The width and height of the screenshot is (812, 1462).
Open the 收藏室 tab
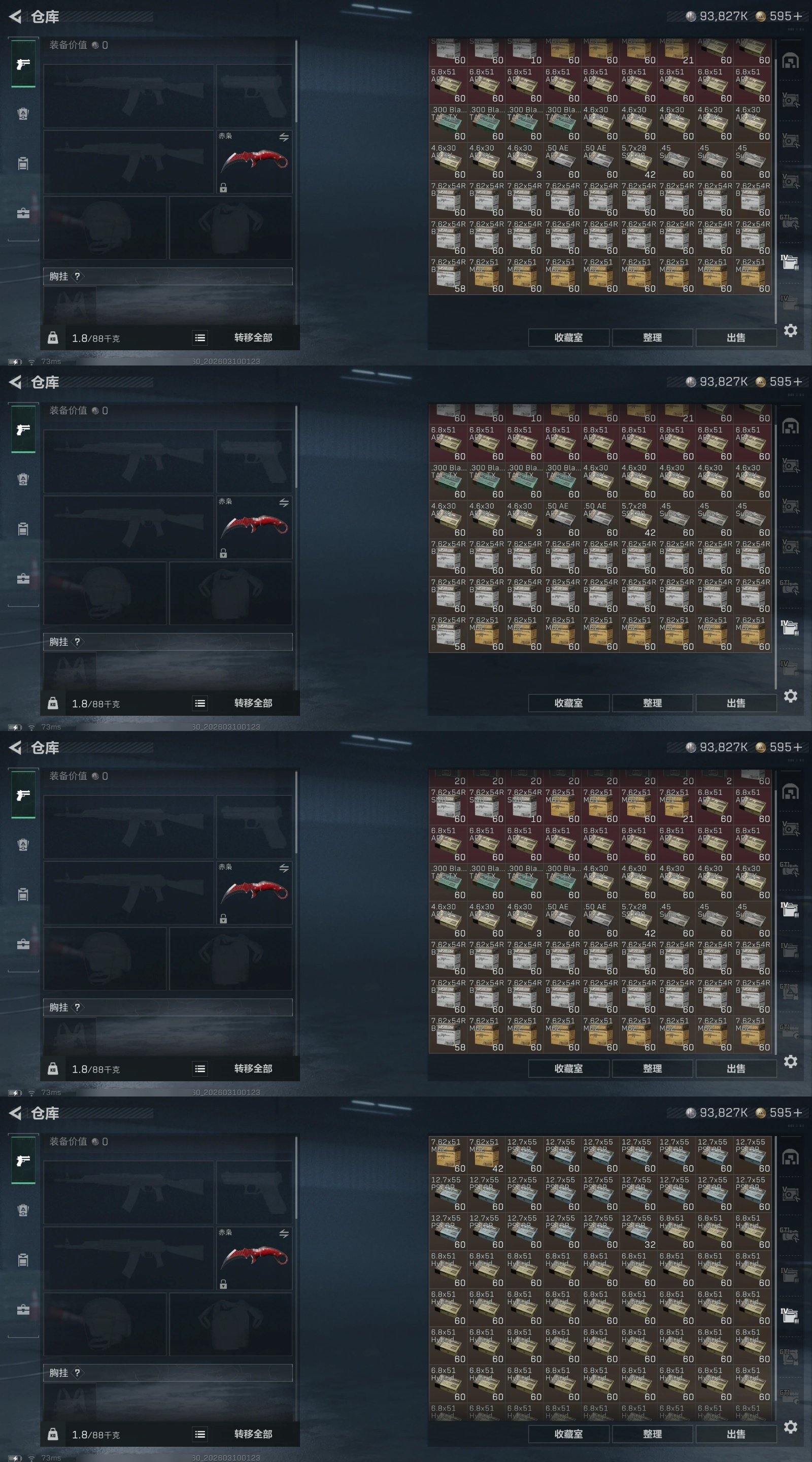568,337
